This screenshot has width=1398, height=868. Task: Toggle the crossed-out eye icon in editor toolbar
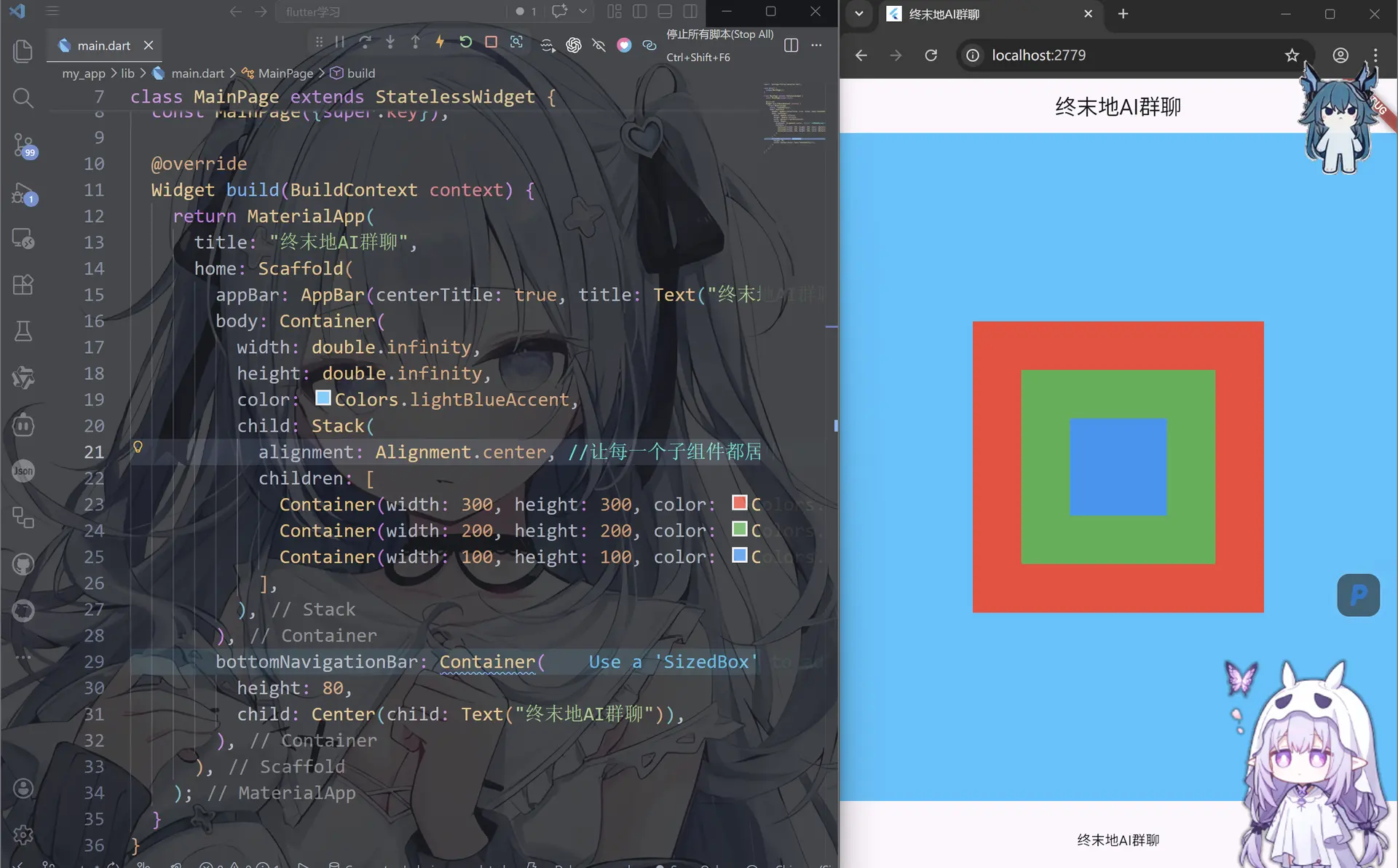(x=599, y=45)
